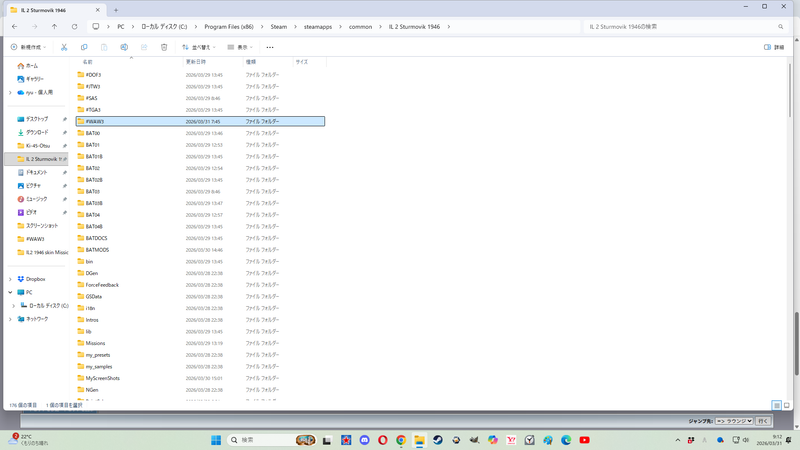Open Documents in quick access
Screen dimensions: 800x450
click(36, 172)
